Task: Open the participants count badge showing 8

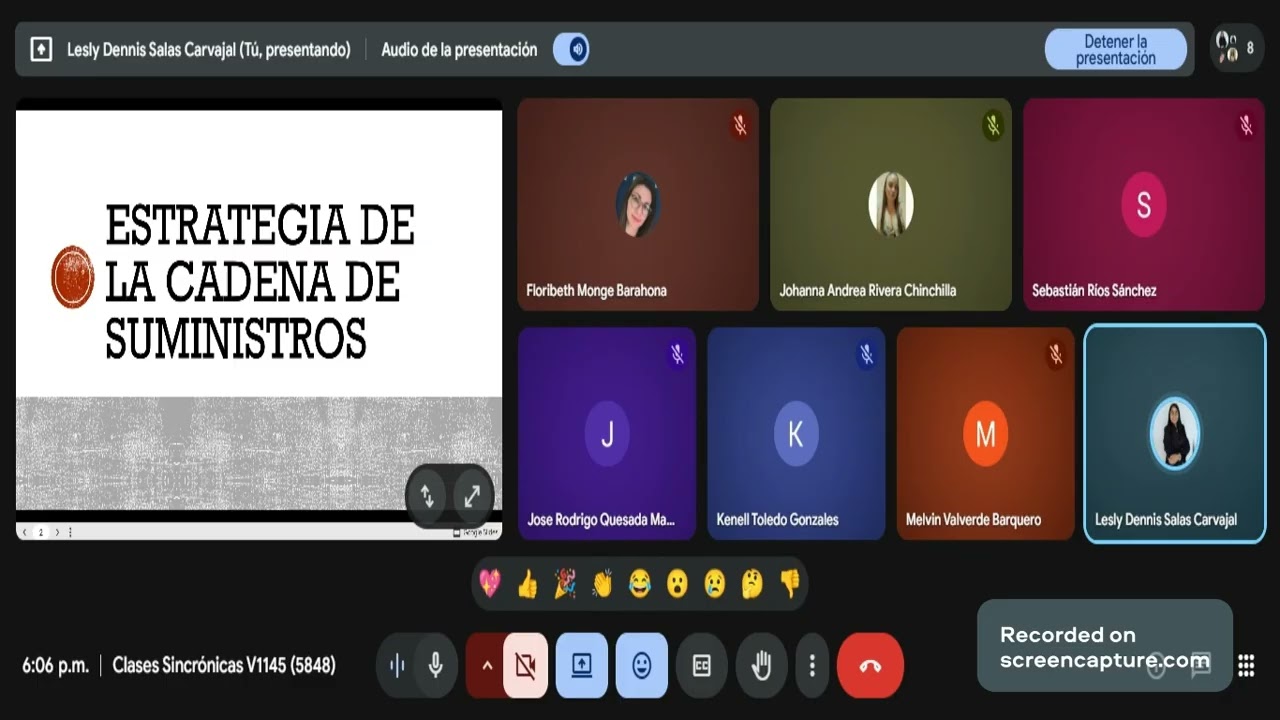Action: (1236, 47)
